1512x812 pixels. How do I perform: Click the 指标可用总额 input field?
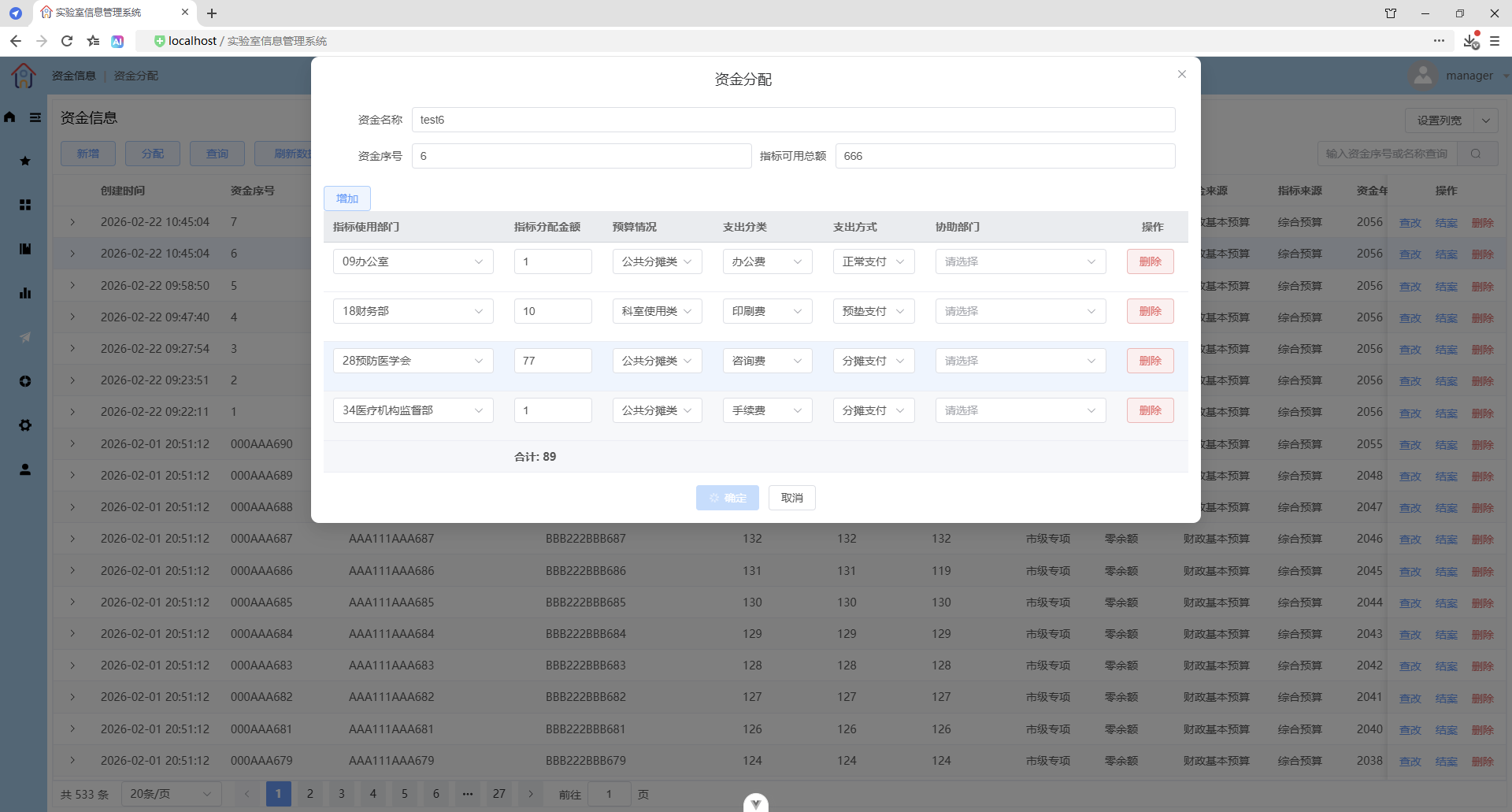[x=1006, y=156]
